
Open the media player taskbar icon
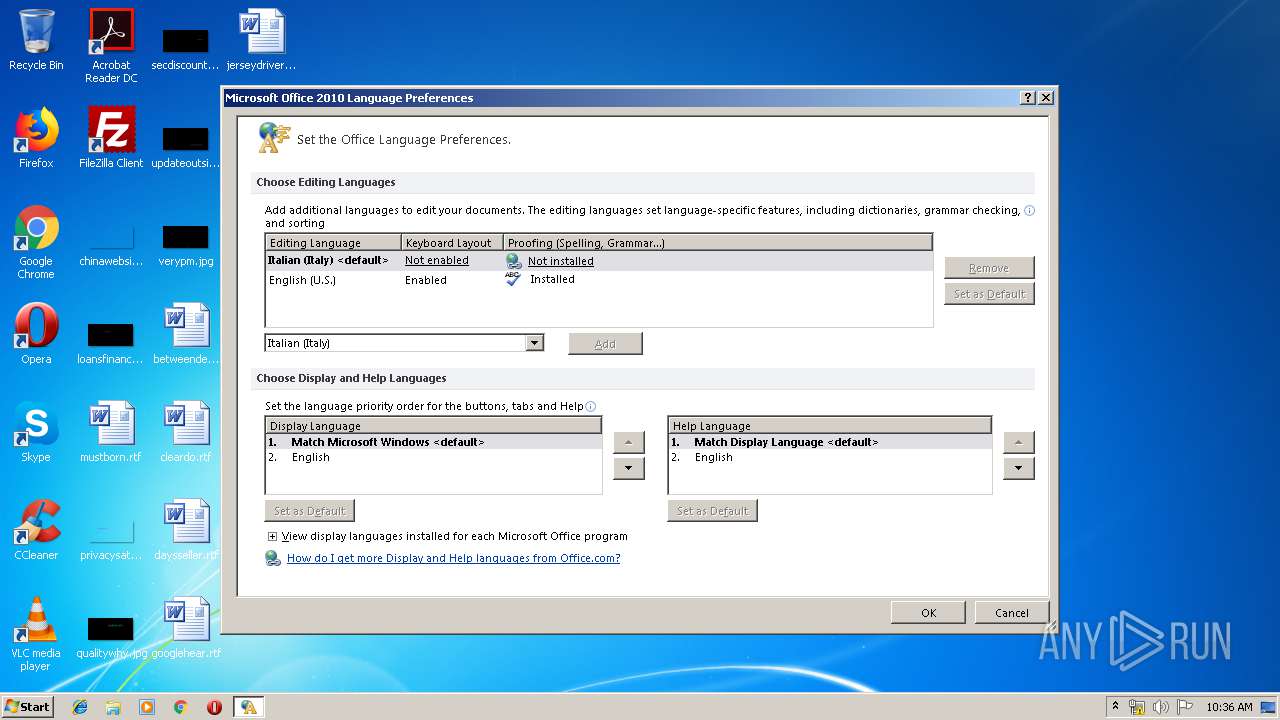[x=147, y=707]
